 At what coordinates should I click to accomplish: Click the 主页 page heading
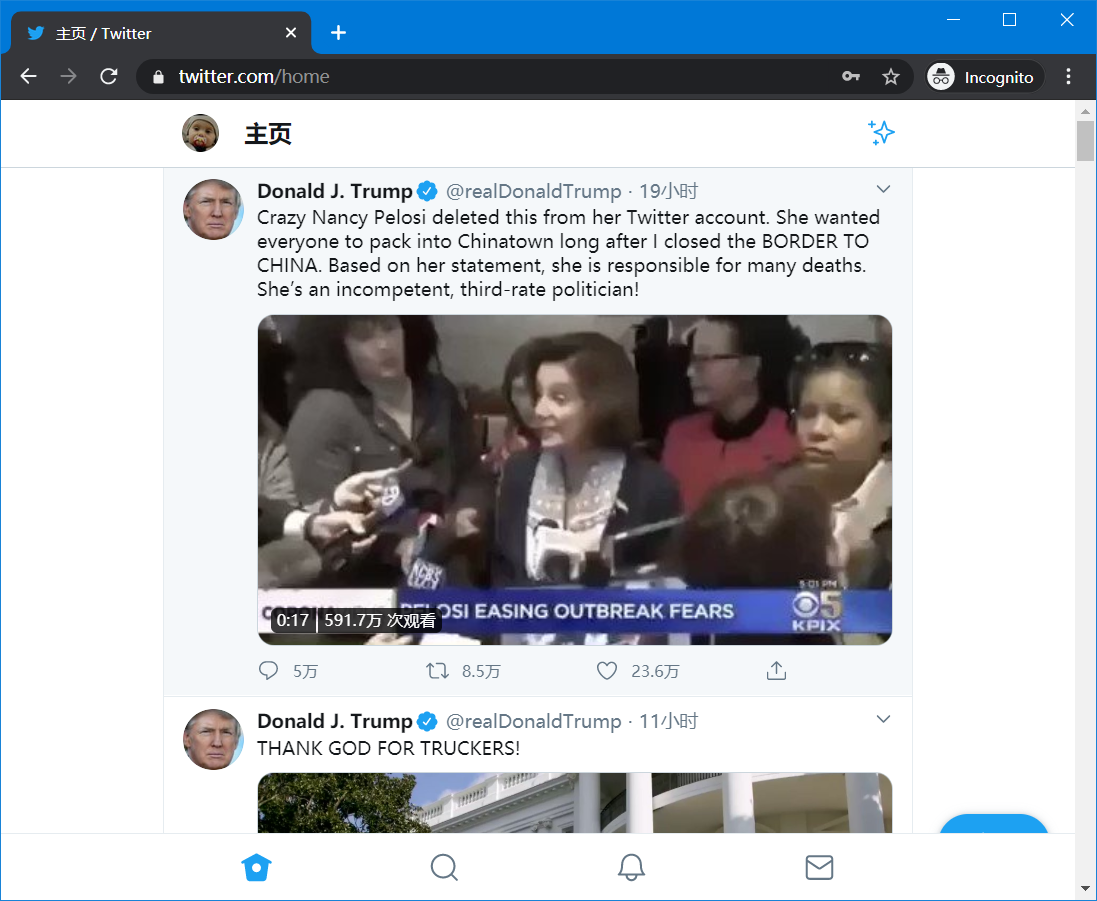coord(268,134)
